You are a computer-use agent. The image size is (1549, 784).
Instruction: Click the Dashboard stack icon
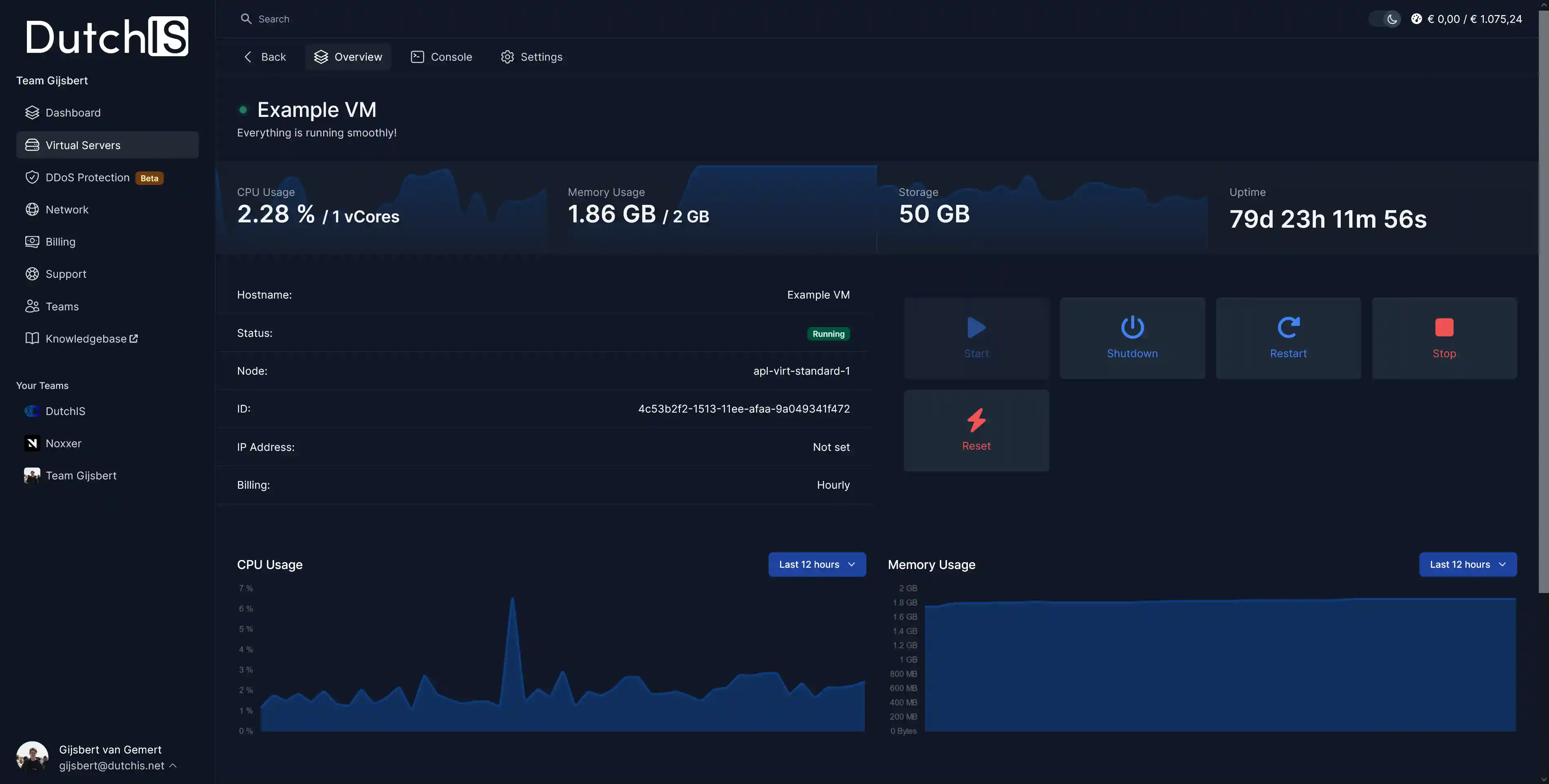point(32,112)
